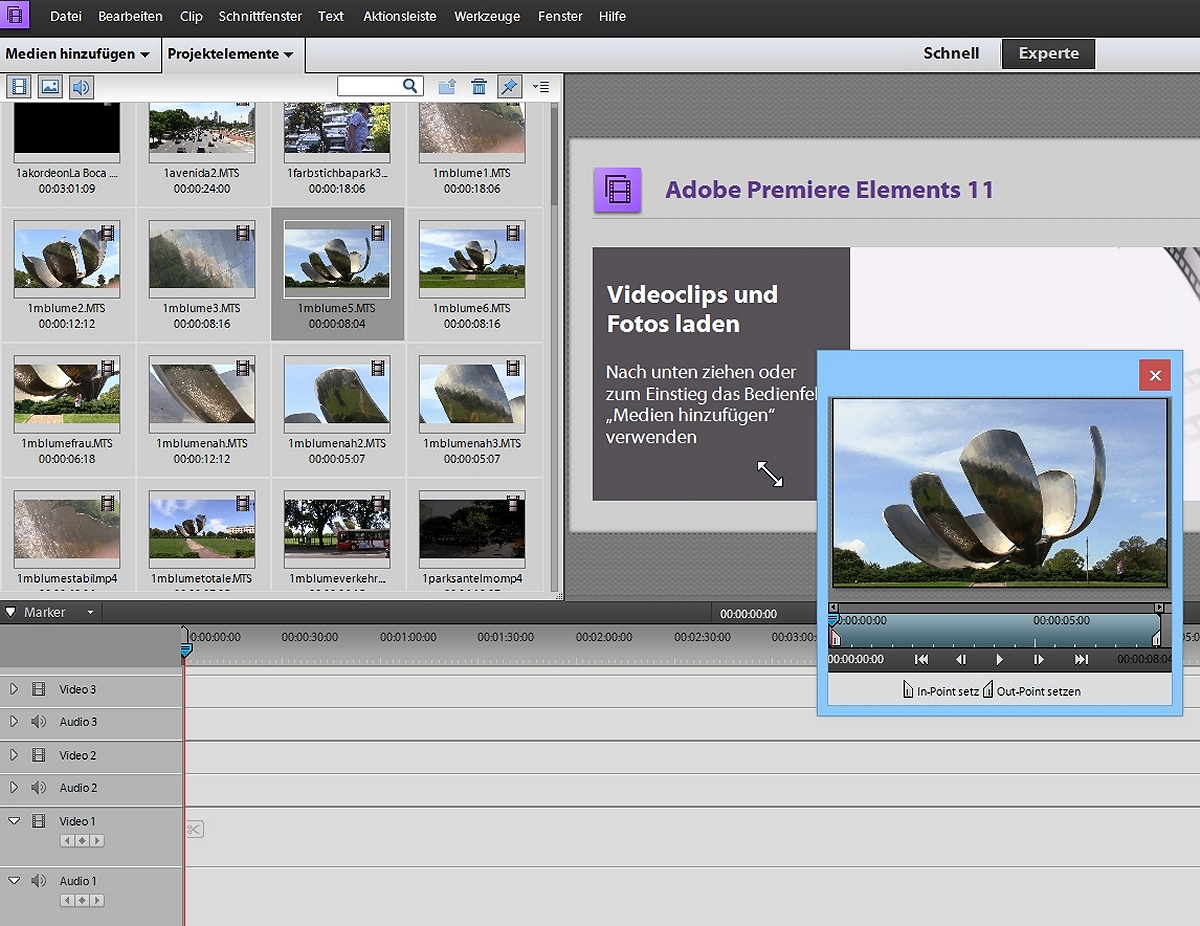
Task: Collapse the Audio 1 track
Action: tap(14, 881)
